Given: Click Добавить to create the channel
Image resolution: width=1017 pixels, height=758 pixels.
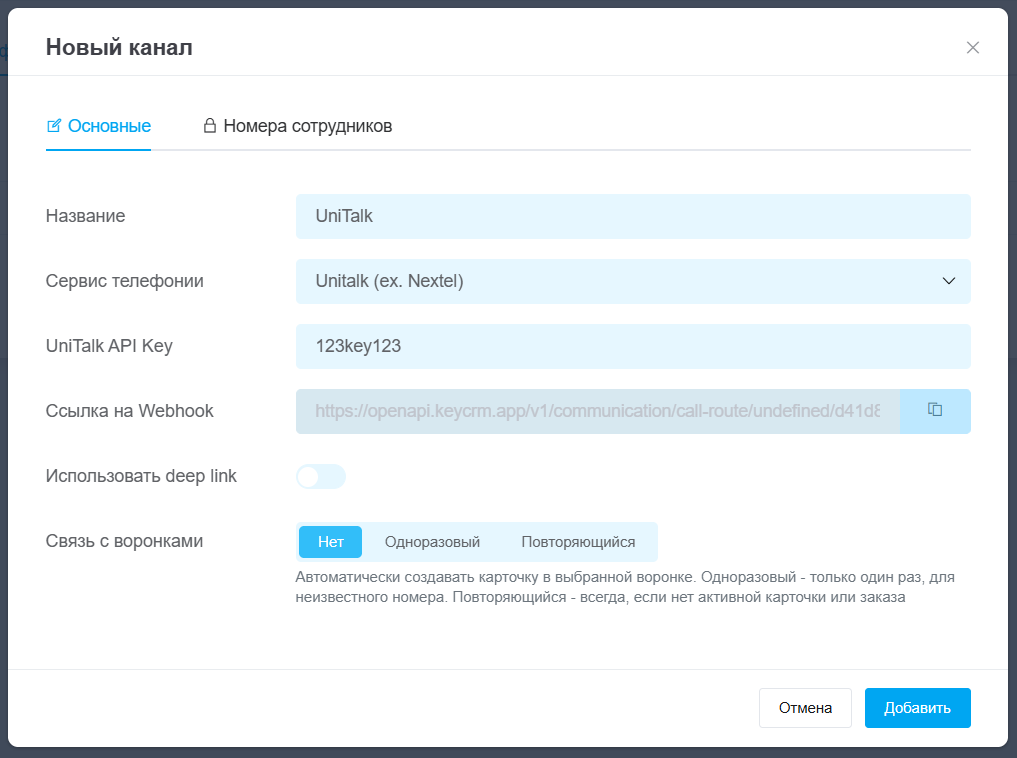Looking at the screenshot, I should click(917, 708).
